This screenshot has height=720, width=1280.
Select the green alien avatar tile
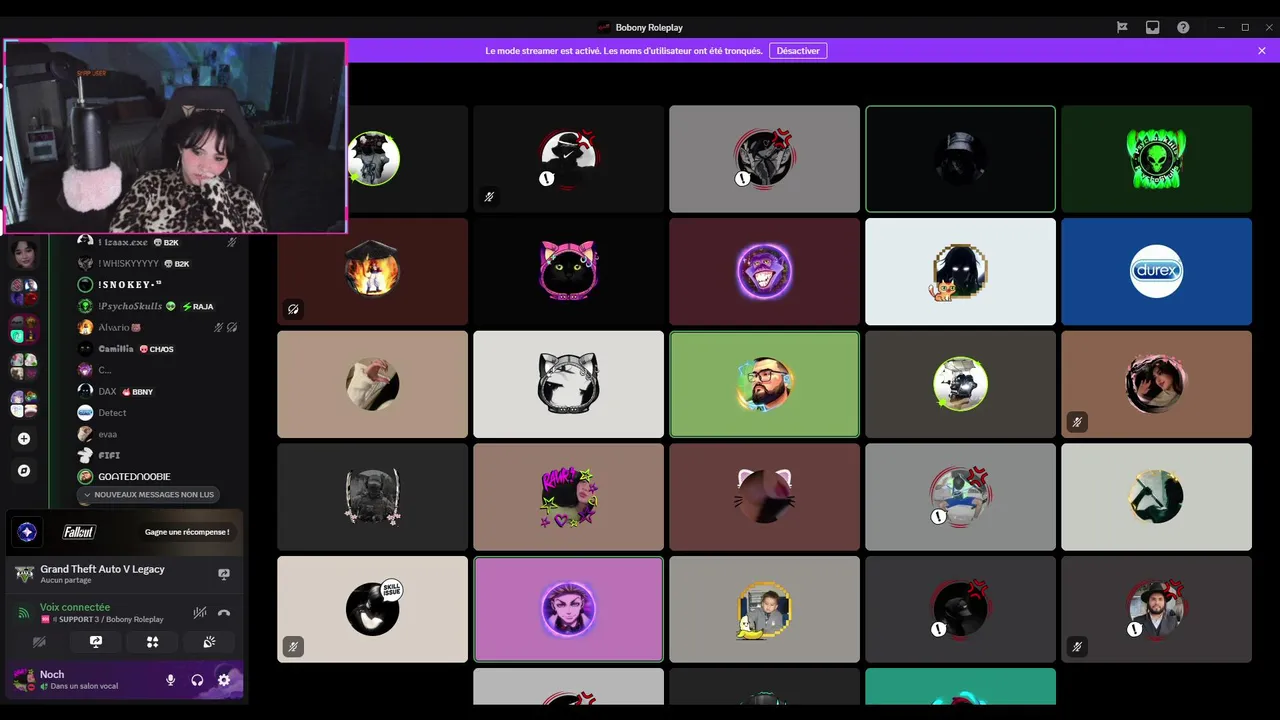[1156, 158]
